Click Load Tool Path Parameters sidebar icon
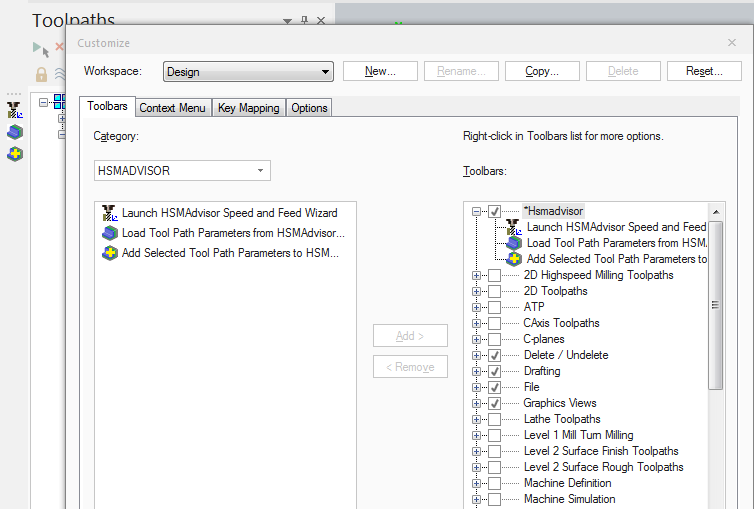This screenshot has width=754, height=509. 15,132
